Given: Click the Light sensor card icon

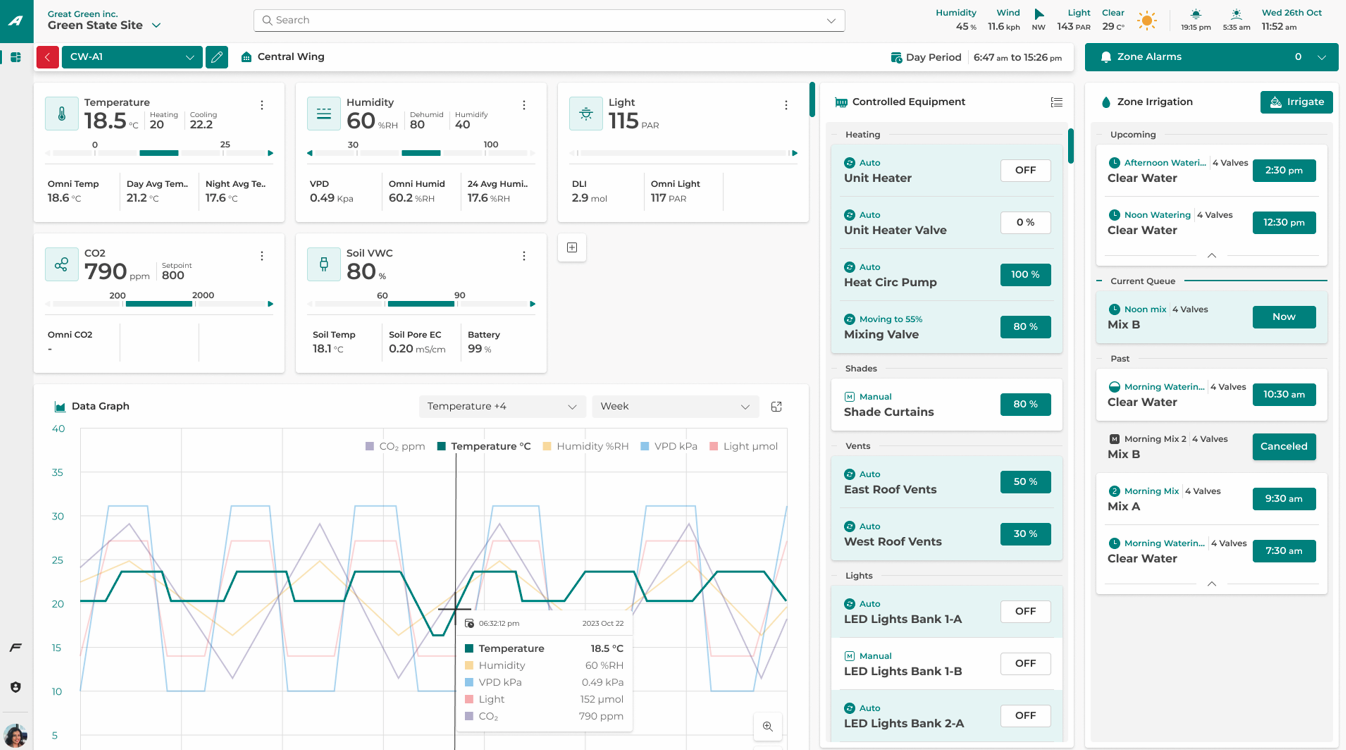Looking at the screenshot, I should coord(586,114).
